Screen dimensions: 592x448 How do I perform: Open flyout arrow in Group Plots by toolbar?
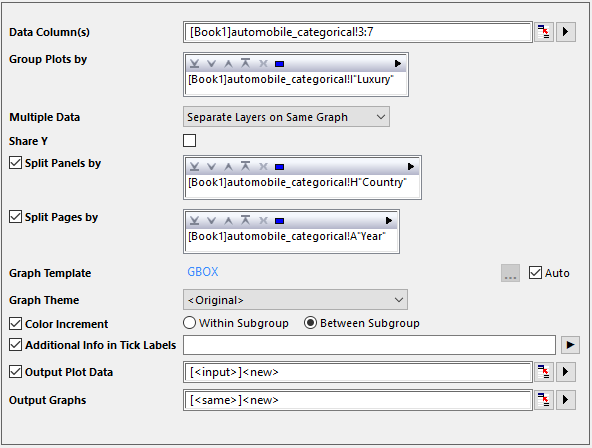(398, 63)
